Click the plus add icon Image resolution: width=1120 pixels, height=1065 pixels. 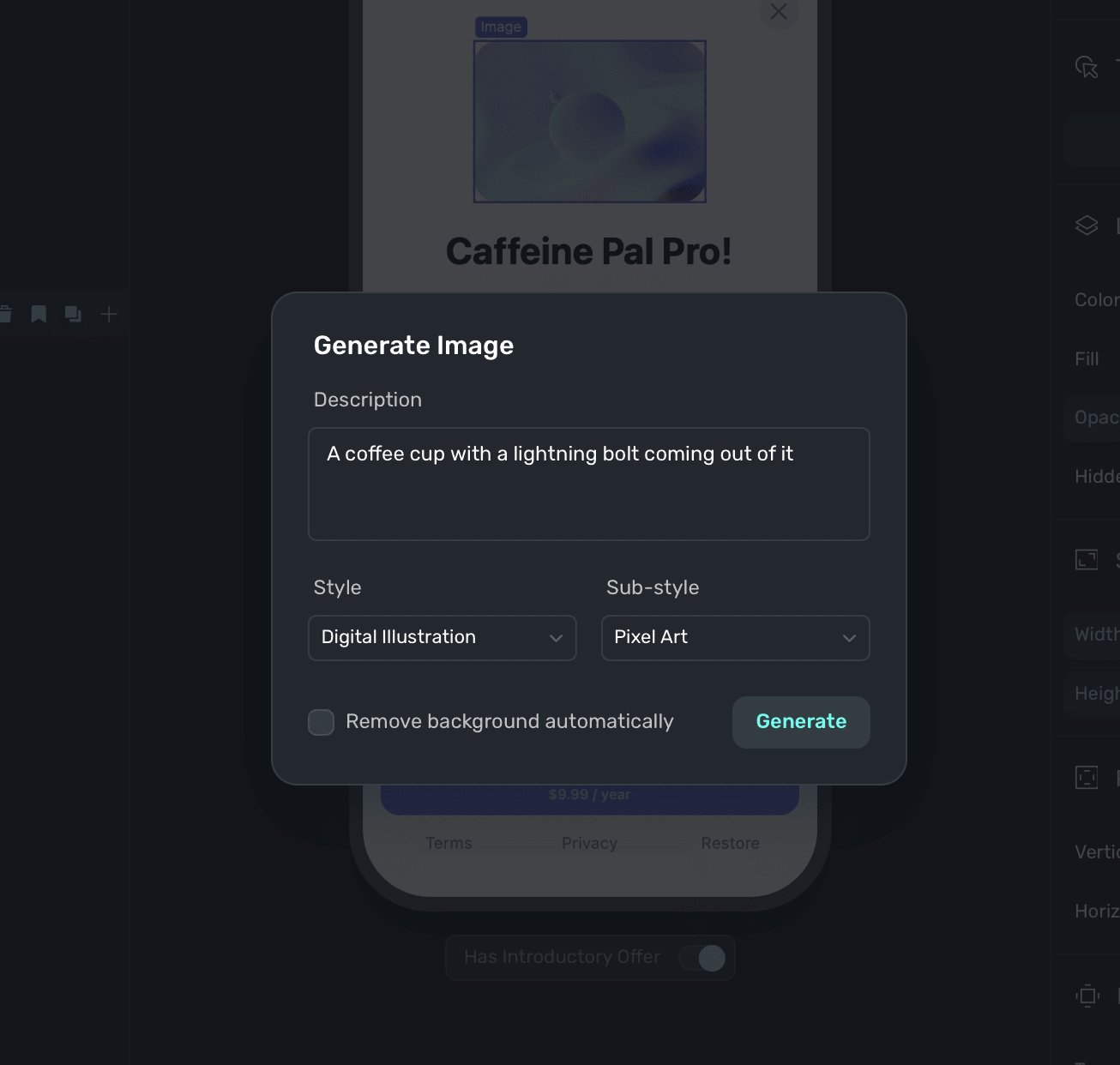point(109,314)
